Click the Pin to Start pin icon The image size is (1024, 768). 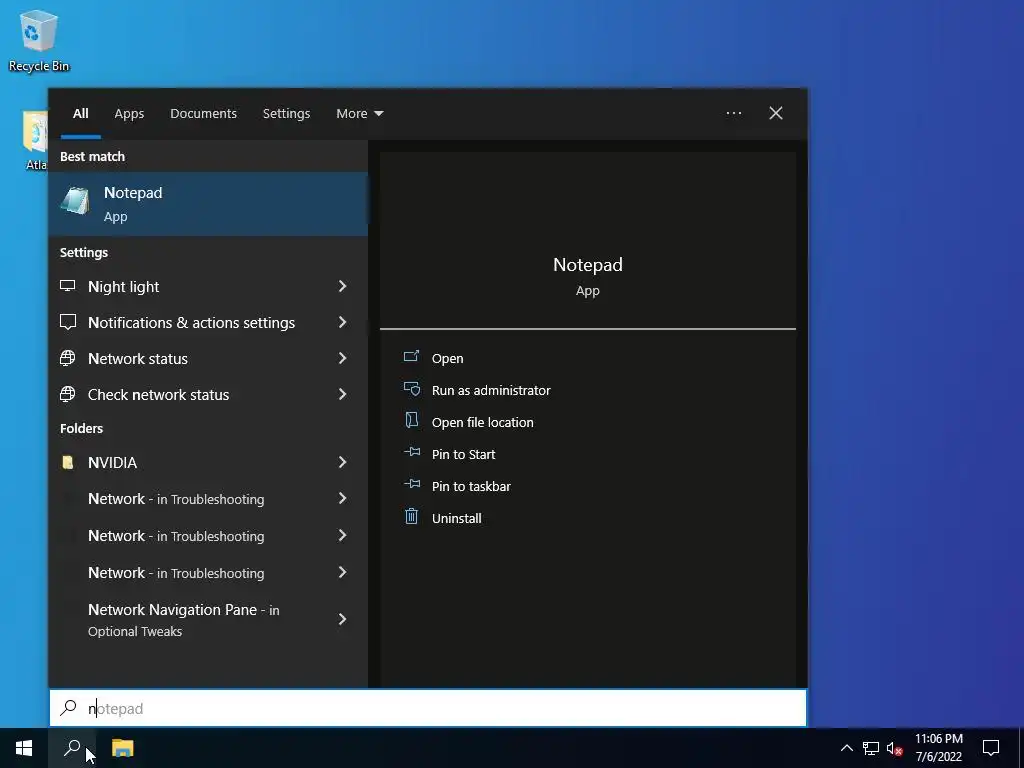[411, 452]
